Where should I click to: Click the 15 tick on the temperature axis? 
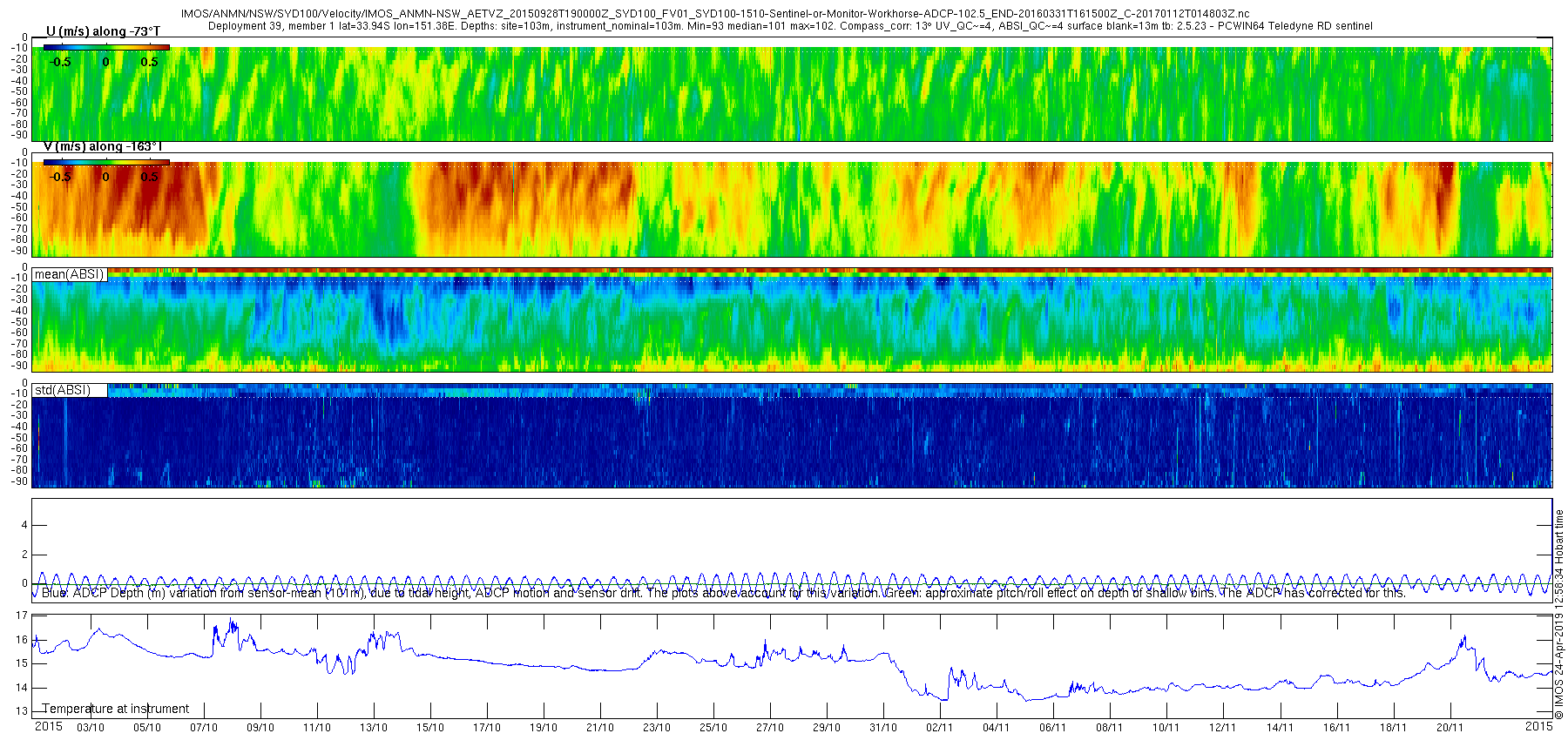point(22,663)
